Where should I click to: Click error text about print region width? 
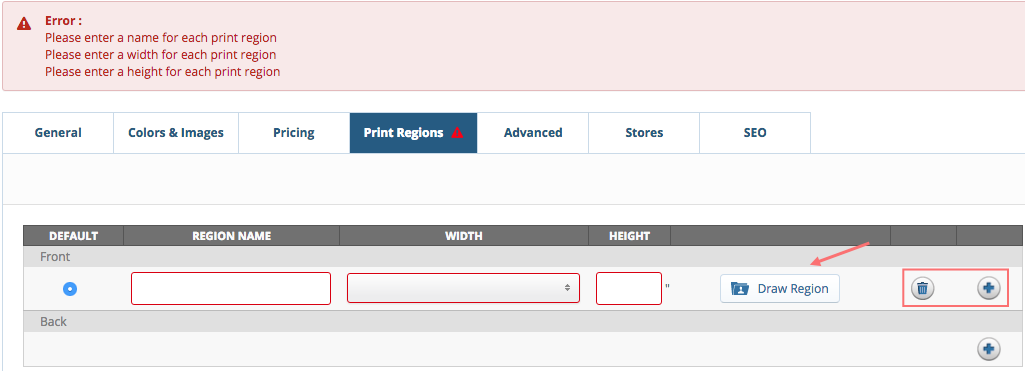click(x=161, y=55)
